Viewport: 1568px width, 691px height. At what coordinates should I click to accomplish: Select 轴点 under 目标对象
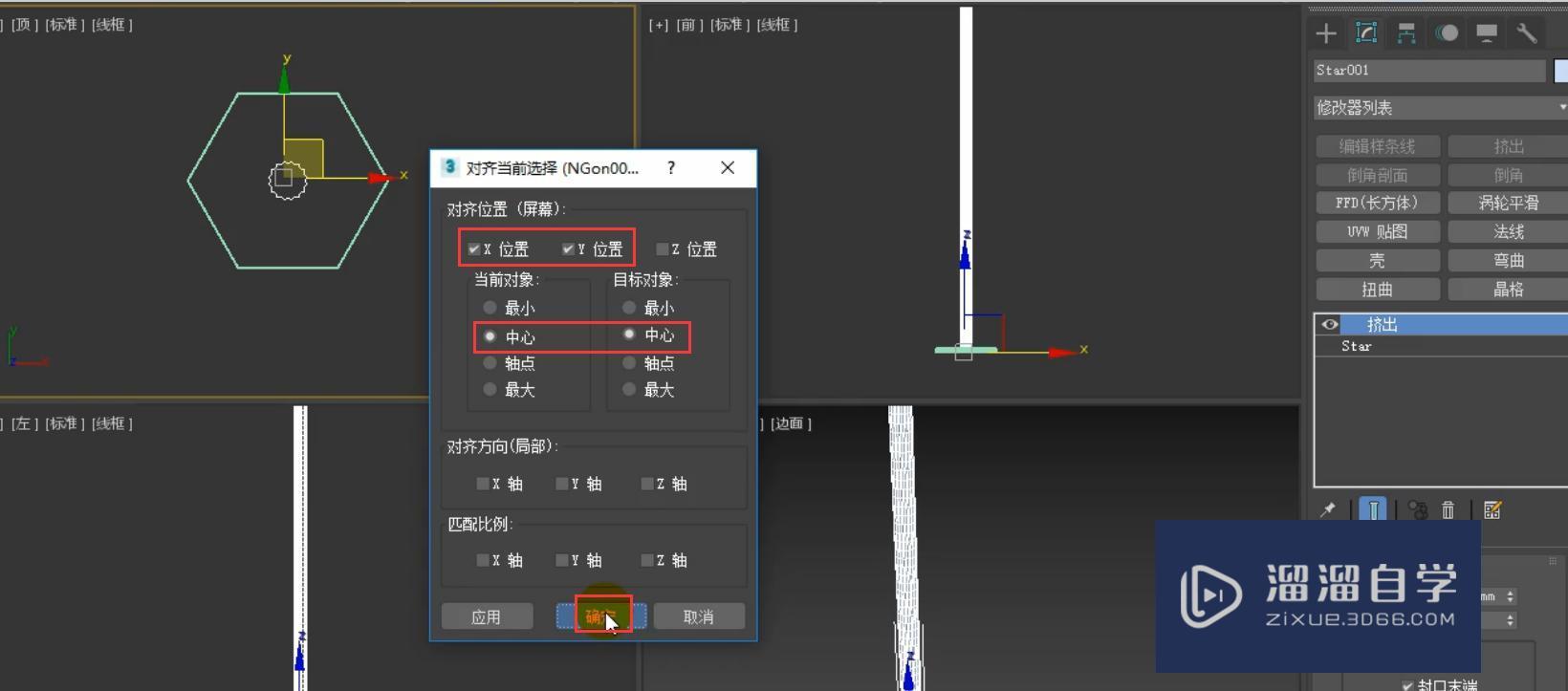pos(629,363)
